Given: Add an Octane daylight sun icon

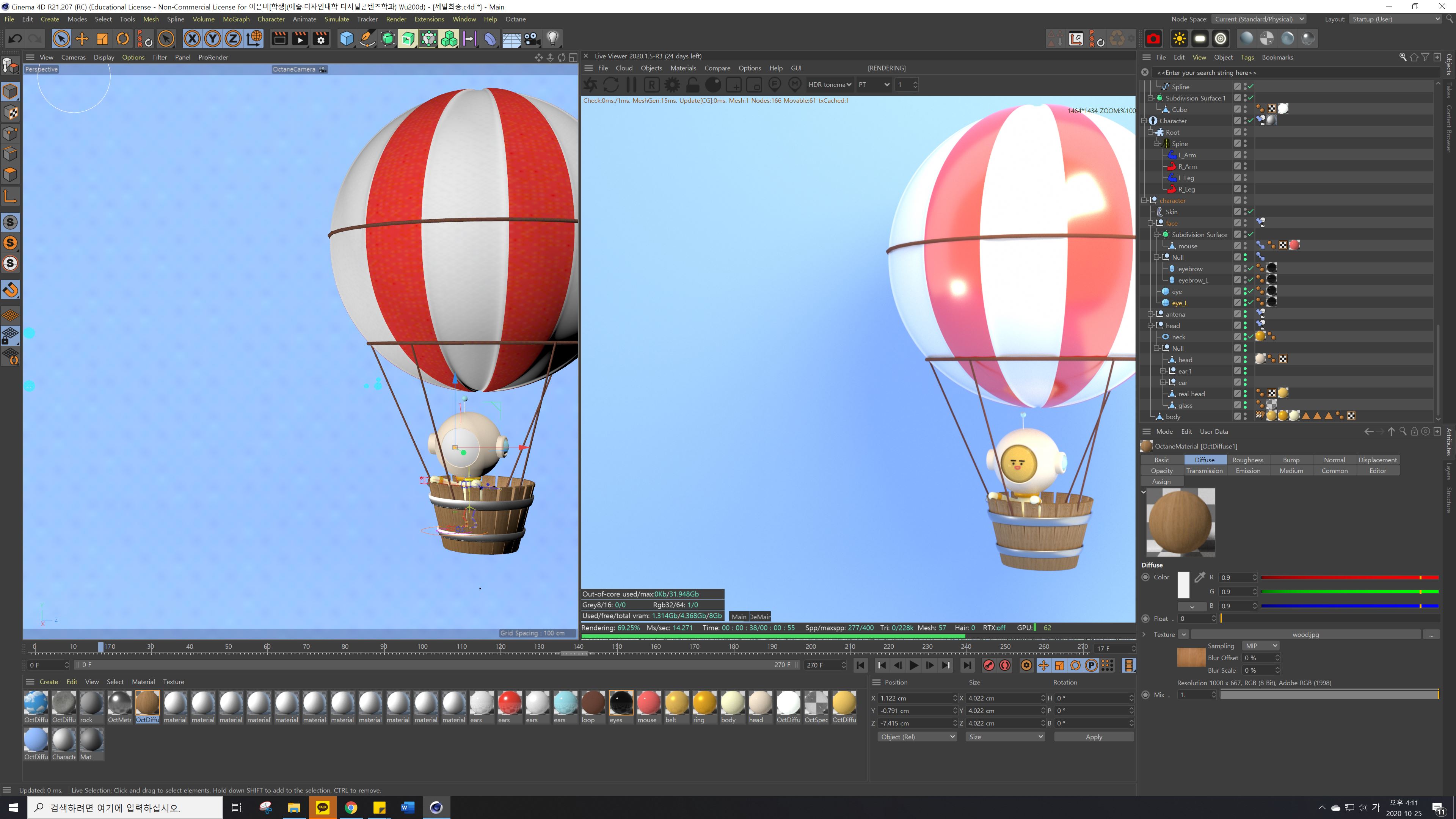Looking at the screenshot, I should pyautogui.click(x=1179, y=38).
